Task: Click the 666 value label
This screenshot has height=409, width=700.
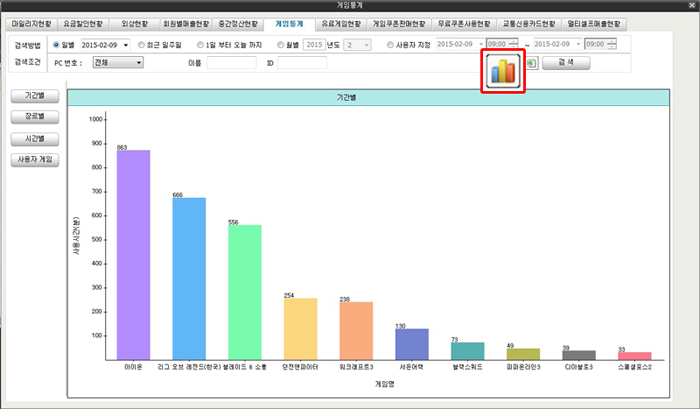Action: pos(178,195)
